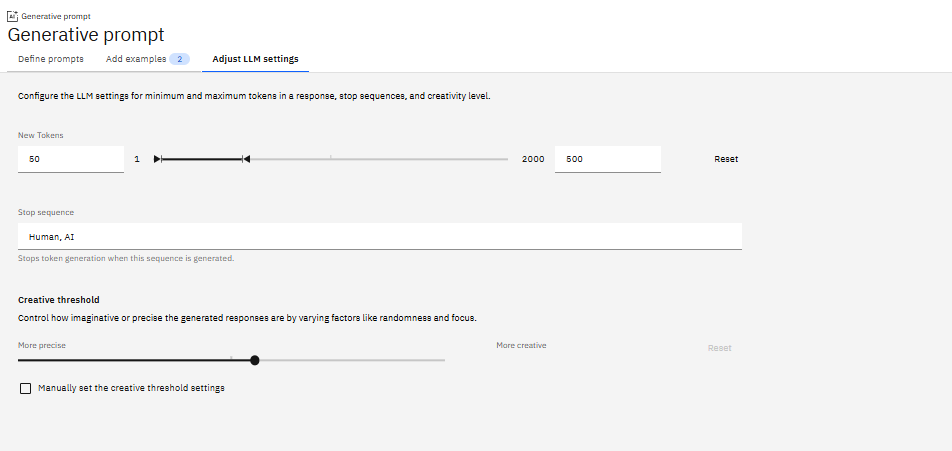Click the 2000 maximum label of tokens slider
The image size is (952, 451).
coord(533,159)
